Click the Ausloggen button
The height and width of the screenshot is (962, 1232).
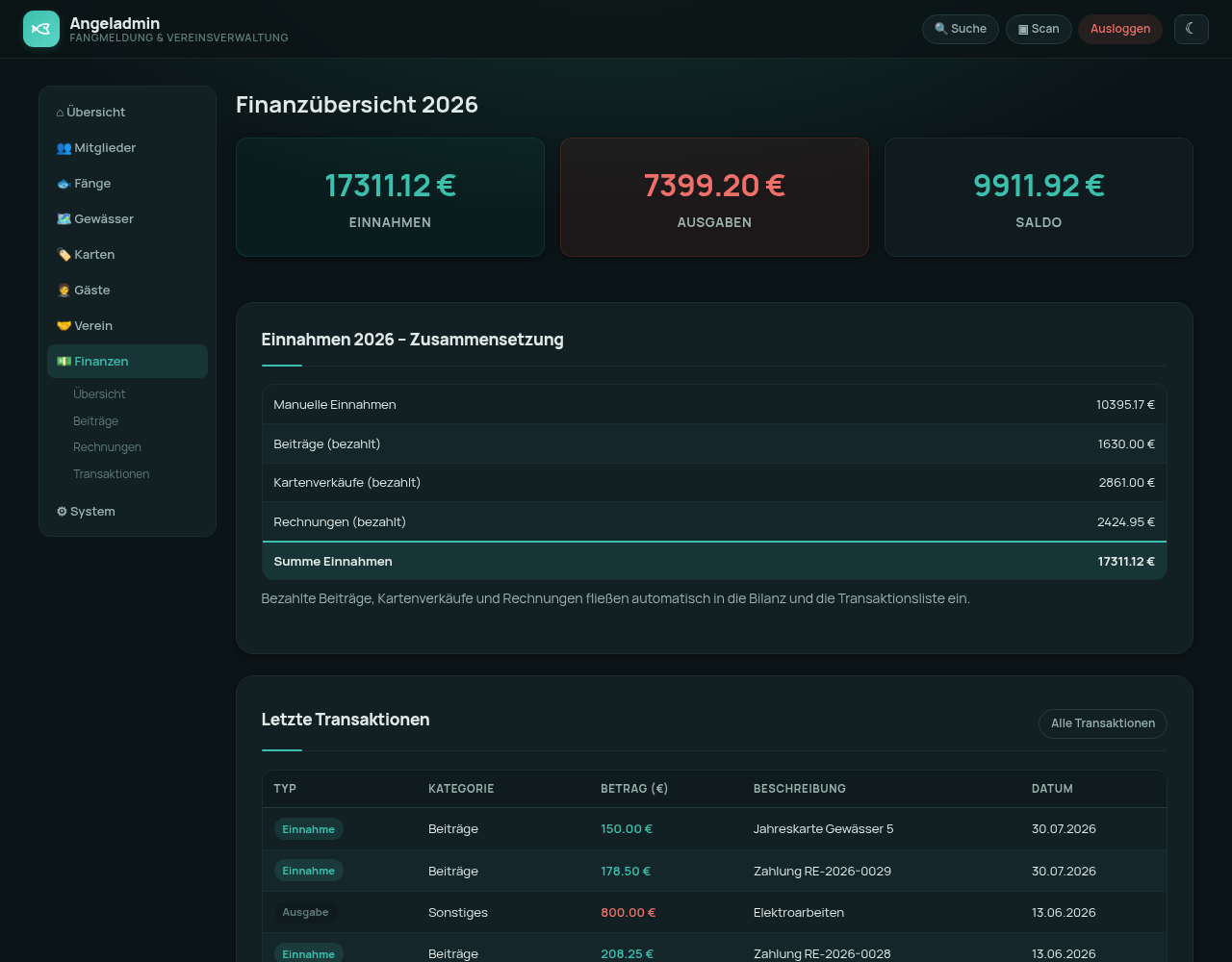tap(1120, 29)
